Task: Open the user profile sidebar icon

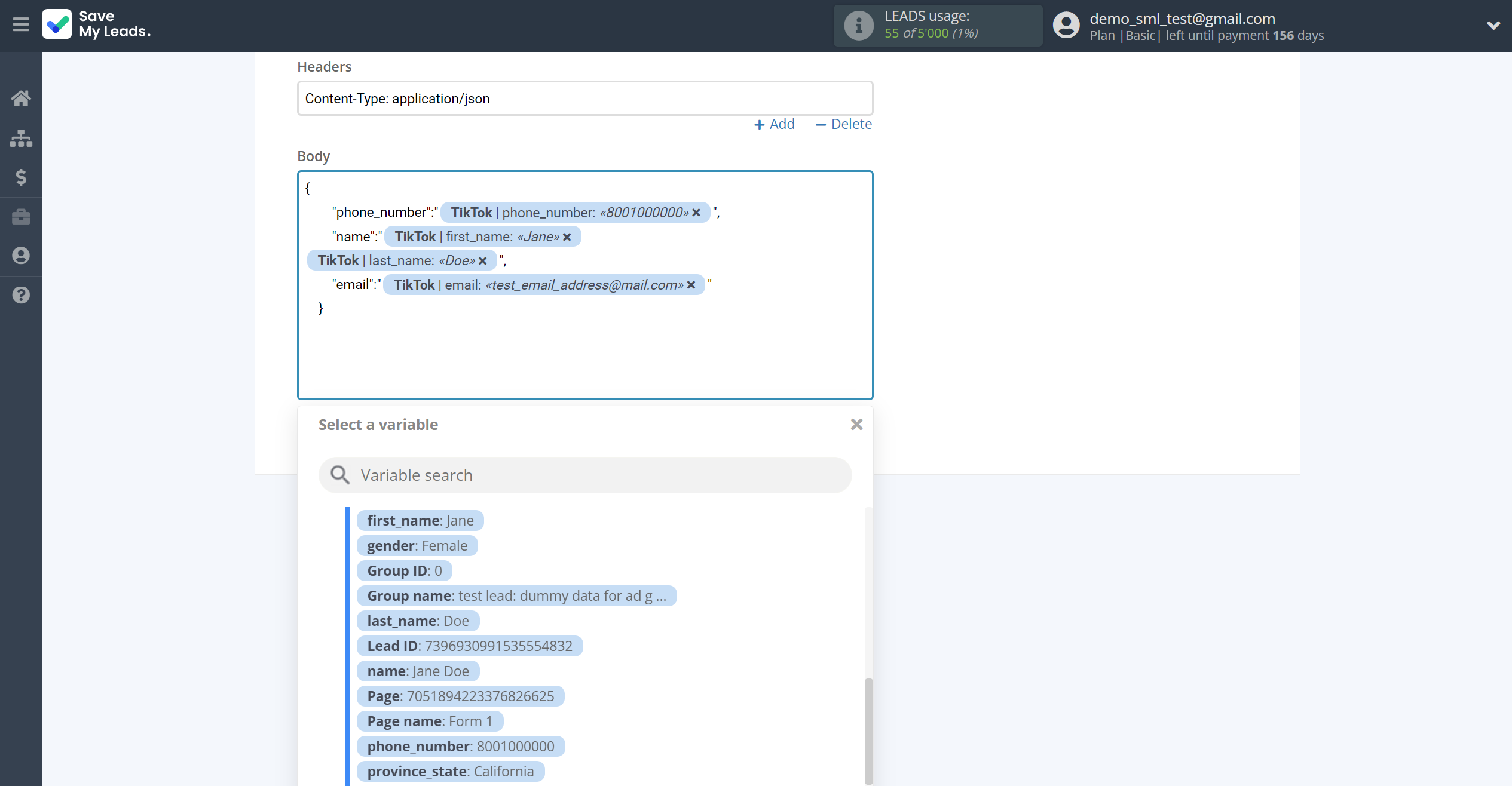Action: [21, 256]
